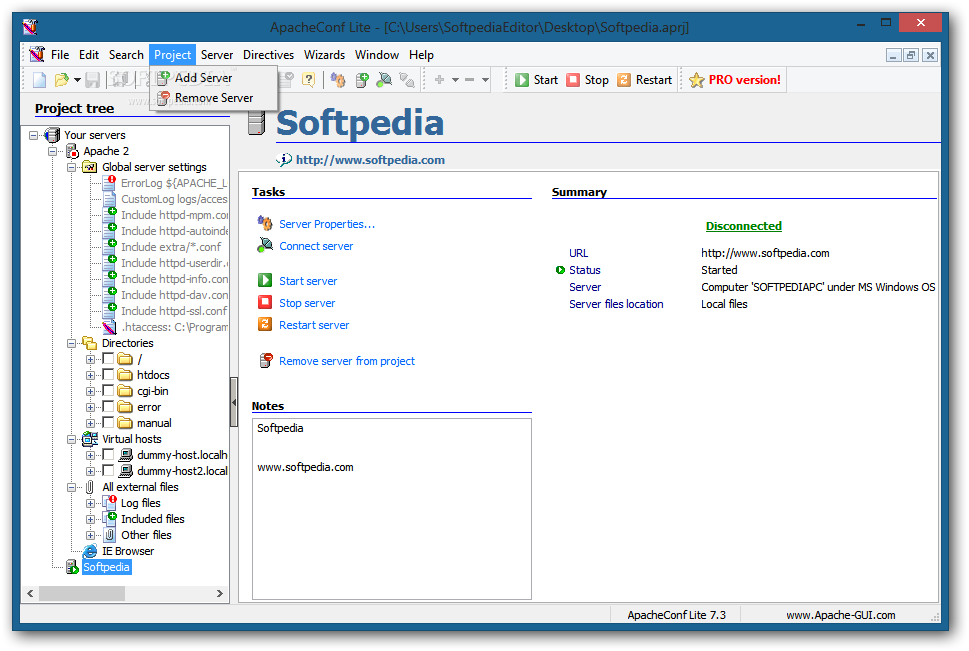
Task: Click the project tree scrollbar left arrow
Action: pyautogui.click(x=30, y=594)
